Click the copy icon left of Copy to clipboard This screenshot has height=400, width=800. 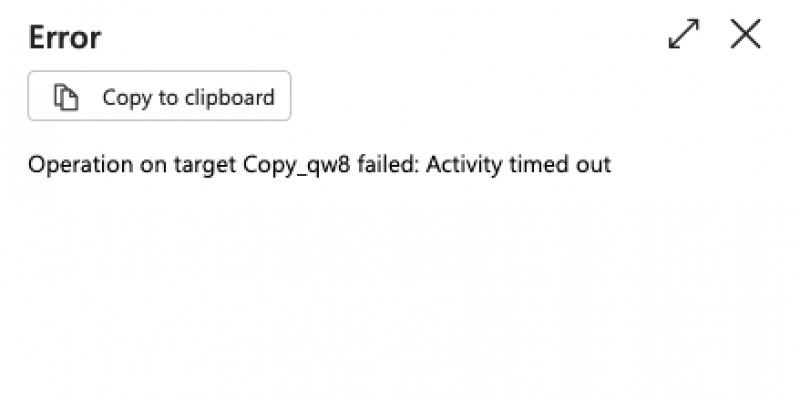[66, 97]
